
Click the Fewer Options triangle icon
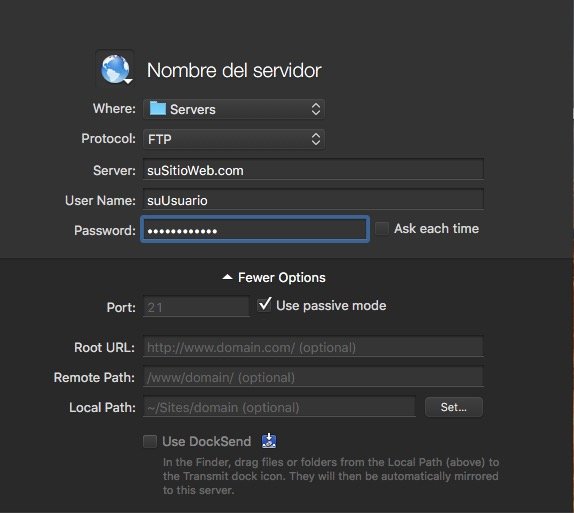coord(227,277)
